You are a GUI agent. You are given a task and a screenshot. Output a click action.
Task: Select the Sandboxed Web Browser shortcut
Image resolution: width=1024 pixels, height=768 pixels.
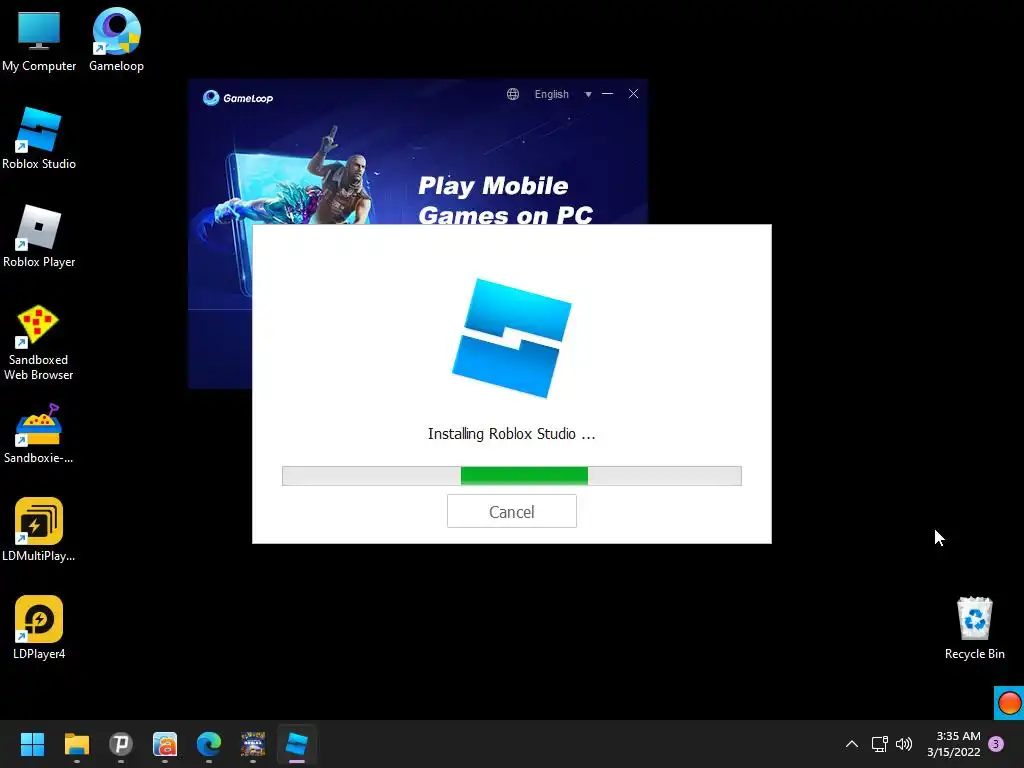[39, 343]
